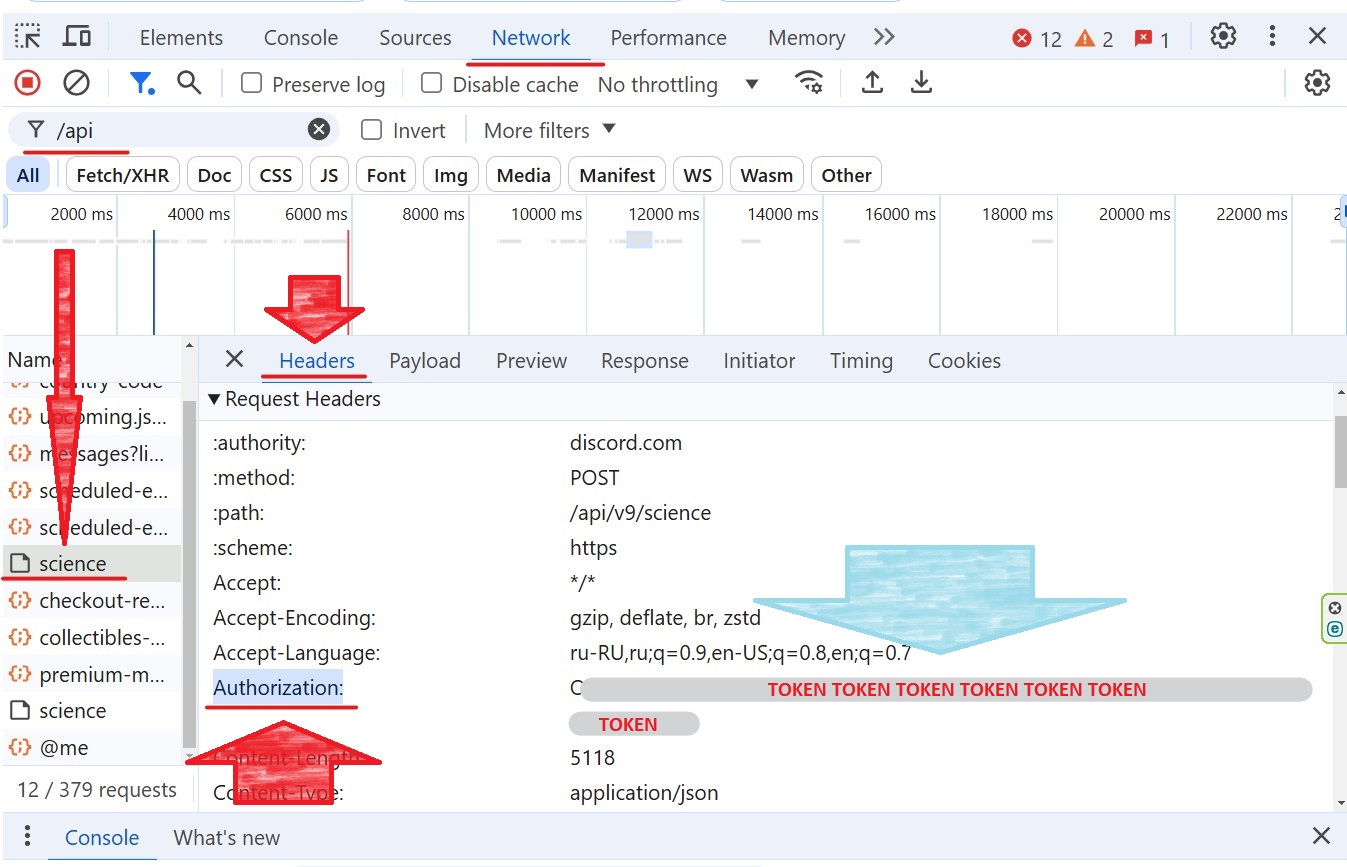Toggle the device toolbar icon
The width and height of the screenshot is (1347, 867).
tap(77, 37)
